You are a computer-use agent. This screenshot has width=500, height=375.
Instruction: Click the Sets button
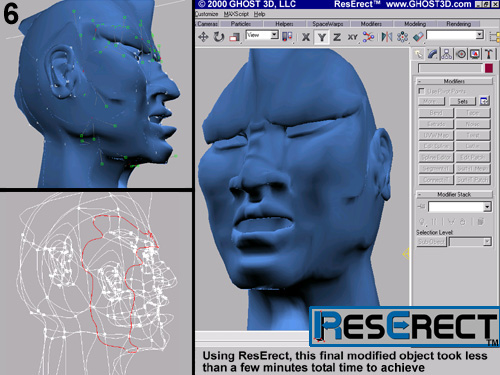coord(462,101)
